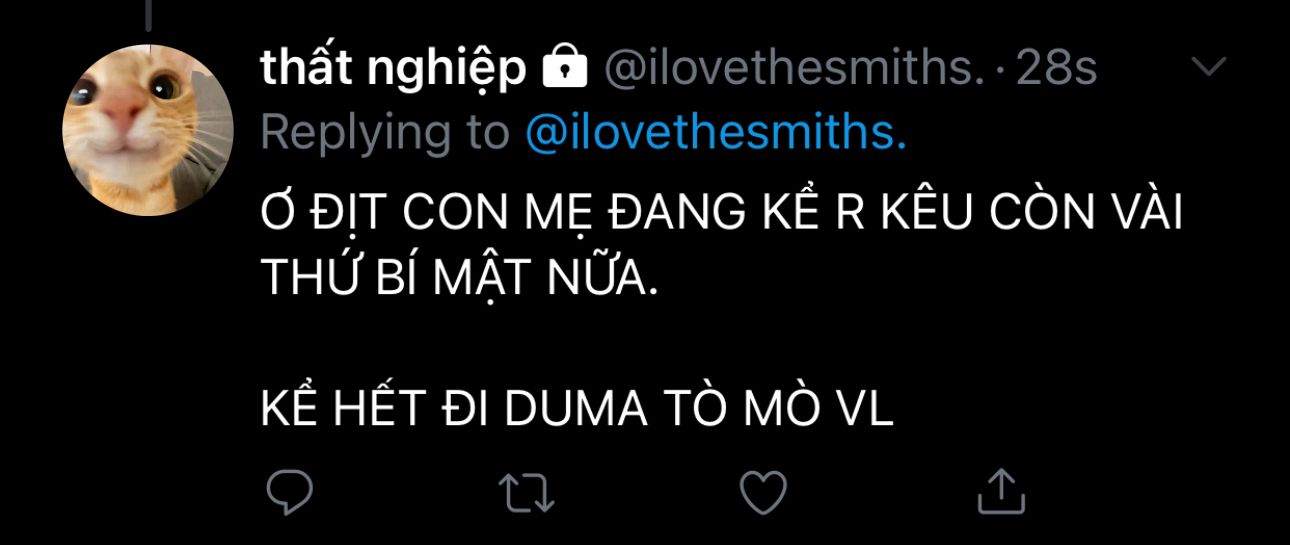Click the line "THỨ BÍ MẬT NỮA."
Screen dimensions: 1290x545
[x=460, y=279]
